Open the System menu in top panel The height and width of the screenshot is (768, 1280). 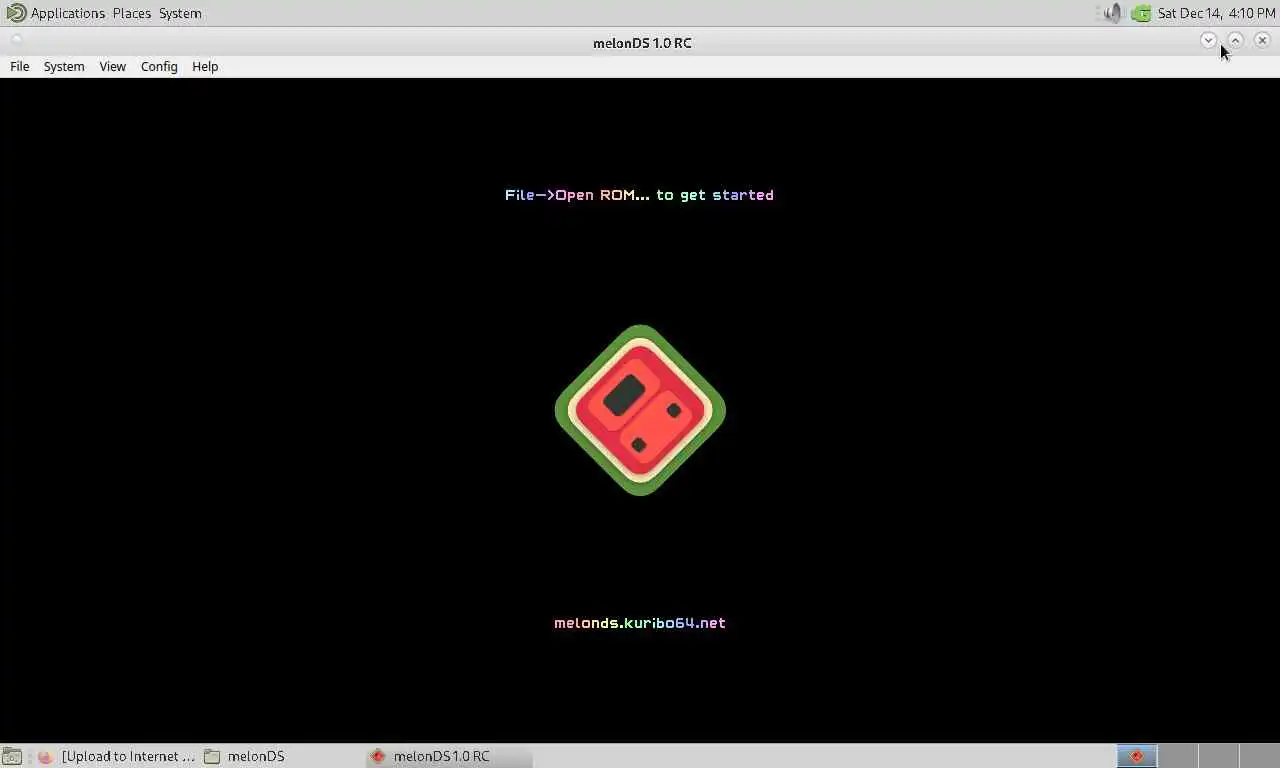(180, 13)
